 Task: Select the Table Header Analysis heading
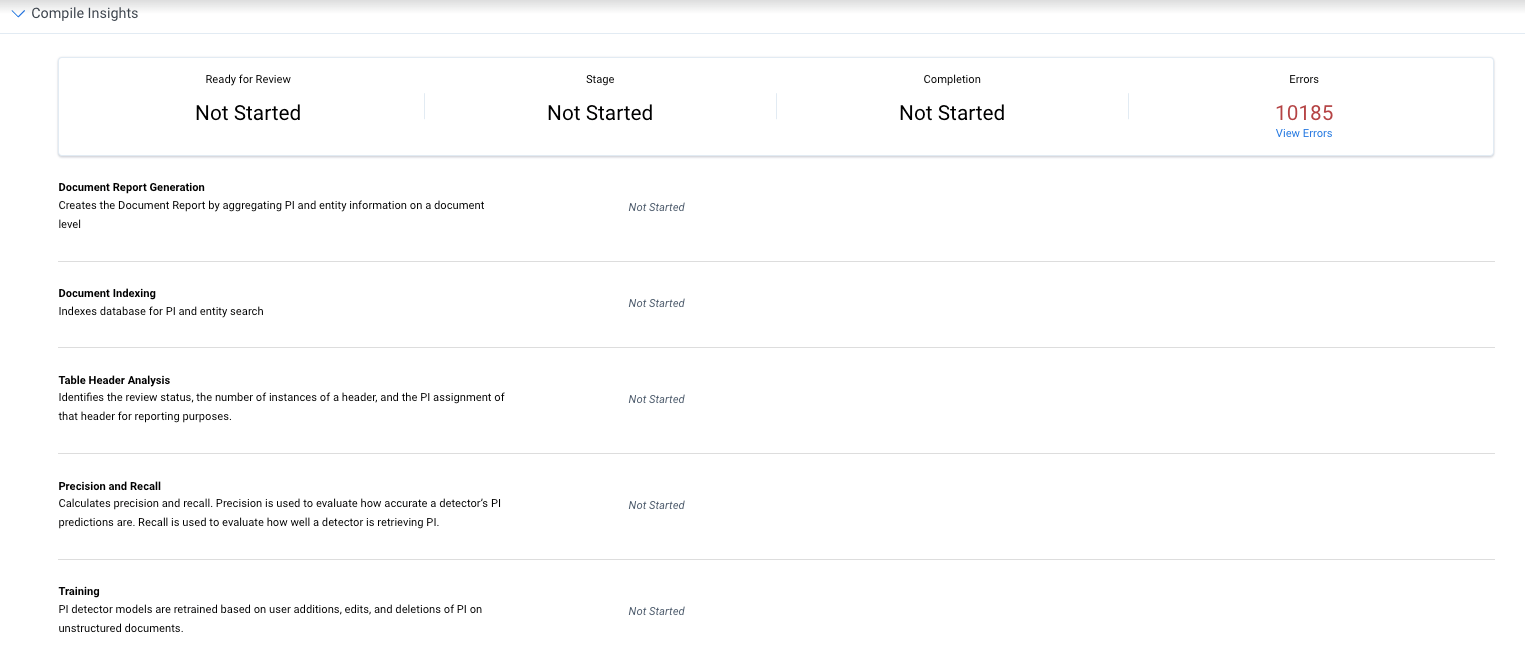coord(114,380)
